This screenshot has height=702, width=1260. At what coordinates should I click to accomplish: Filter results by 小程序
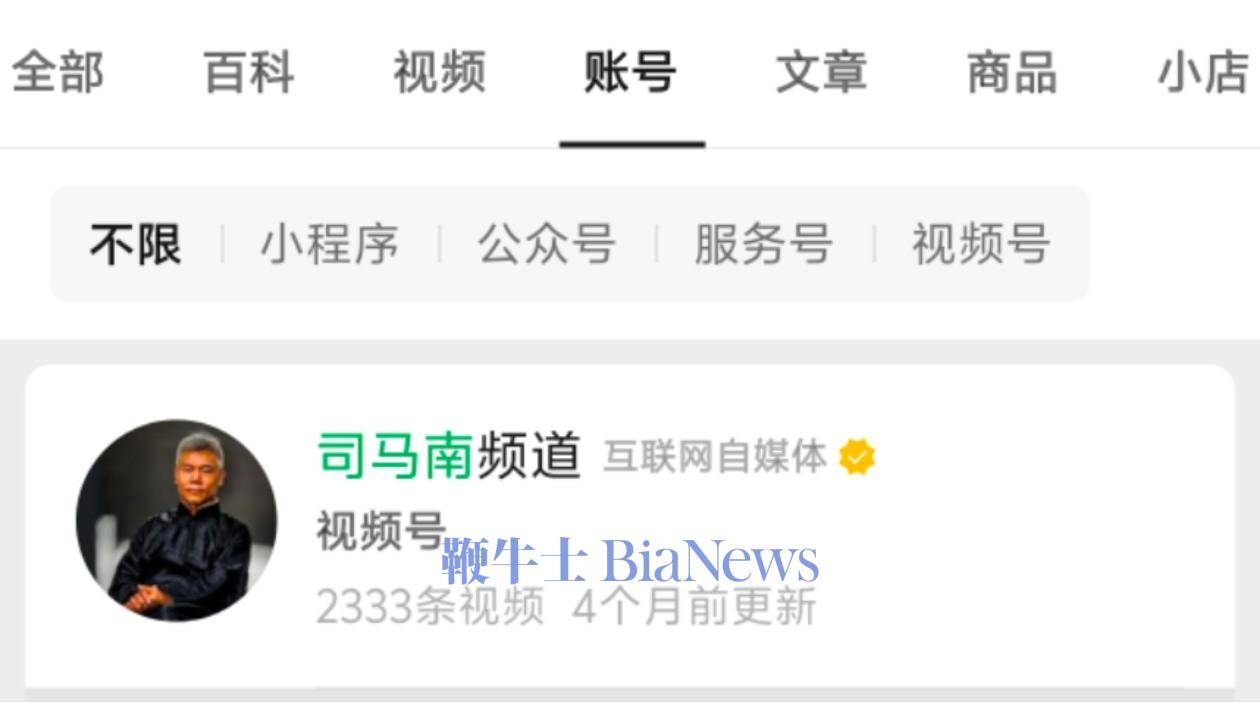pyautogui.click(x=329, y=244)
